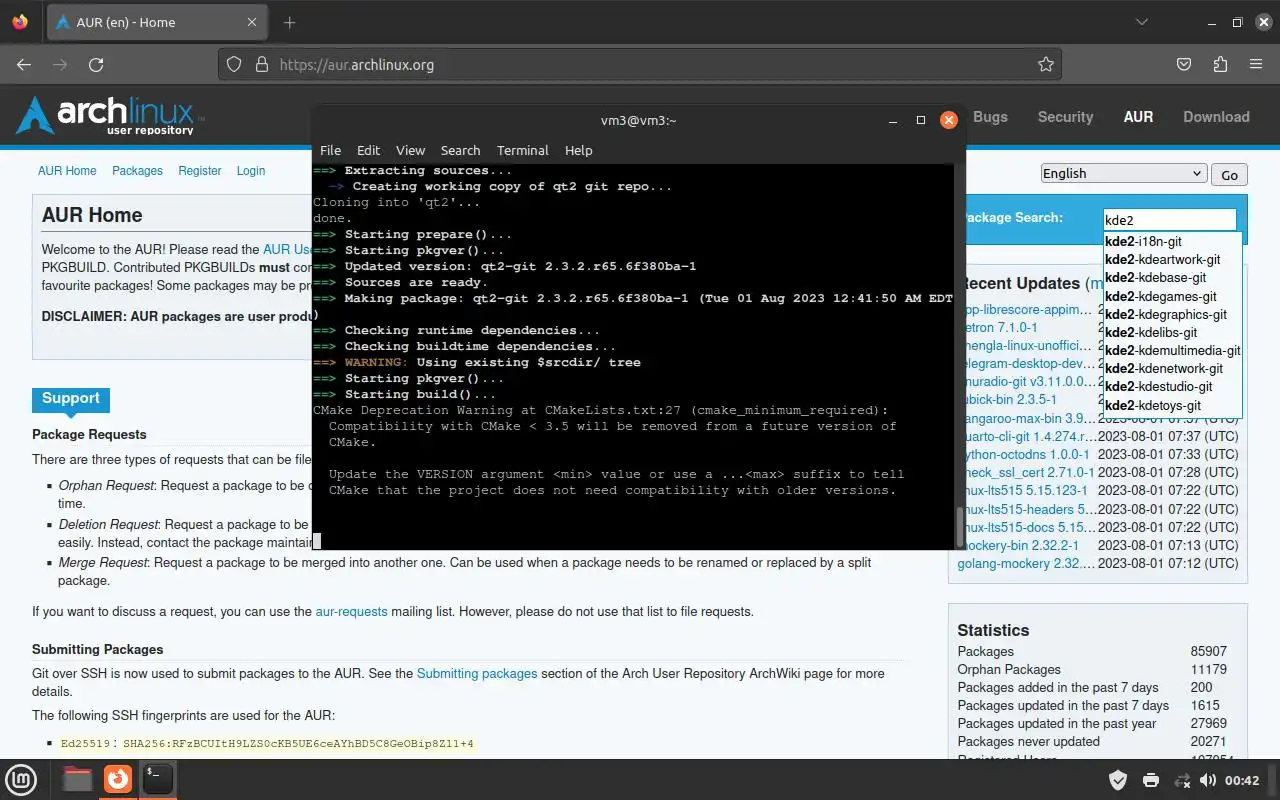Go to Security in Arch navigation
This screenshot has width=1280, height=800.
click(x=1065, y=117)
